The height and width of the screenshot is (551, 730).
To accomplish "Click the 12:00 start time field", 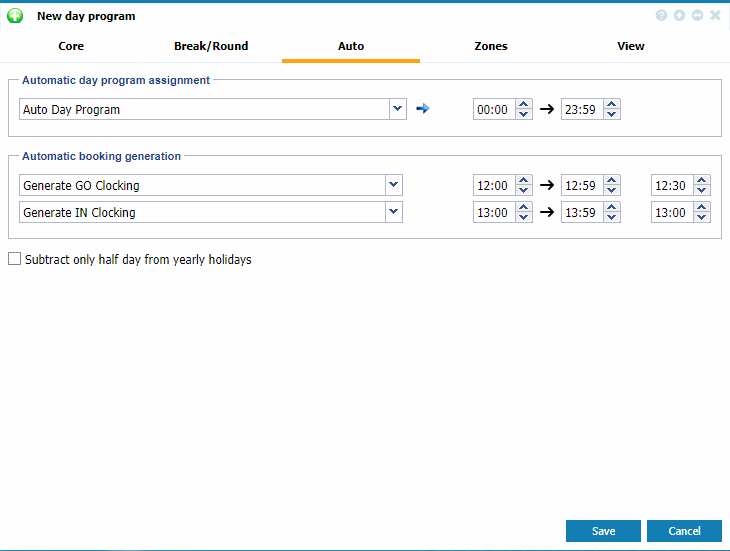I will [x=493, y=185].
